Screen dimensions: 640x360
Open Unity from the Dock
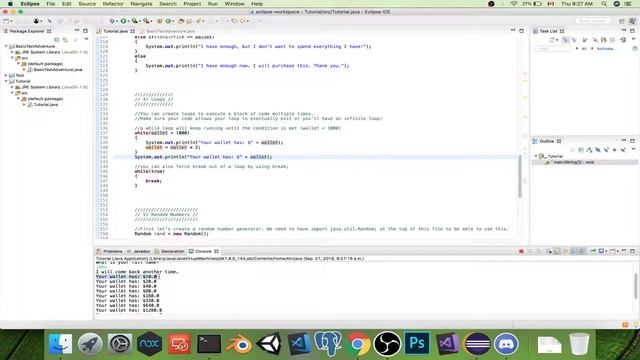[269, 344]
